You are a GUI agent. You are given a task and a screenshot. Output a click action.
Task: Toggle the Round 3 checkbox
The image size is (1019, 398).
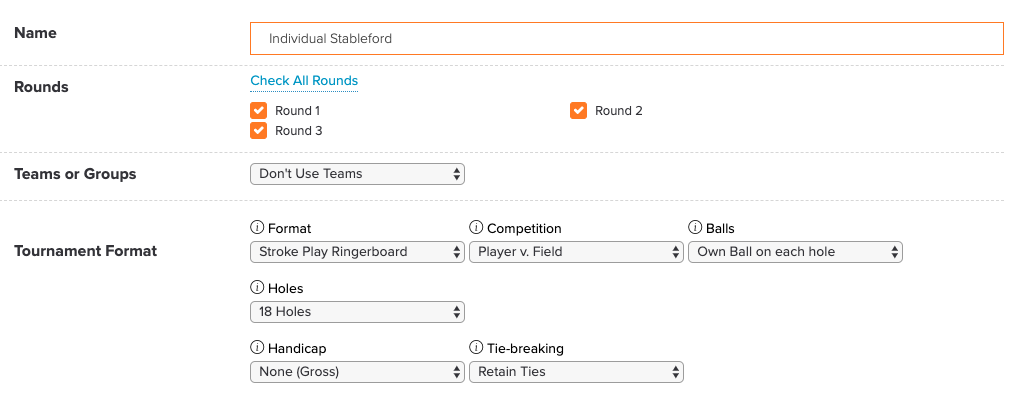click(x=259, y=131)
